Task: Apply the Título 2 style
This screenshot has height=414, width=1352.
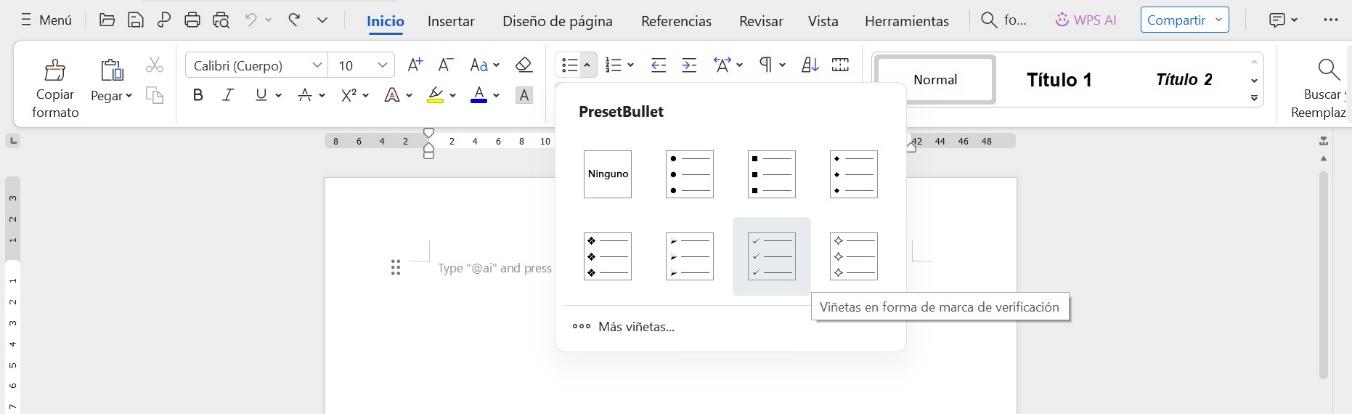Action: click(x=1184, y=80)
